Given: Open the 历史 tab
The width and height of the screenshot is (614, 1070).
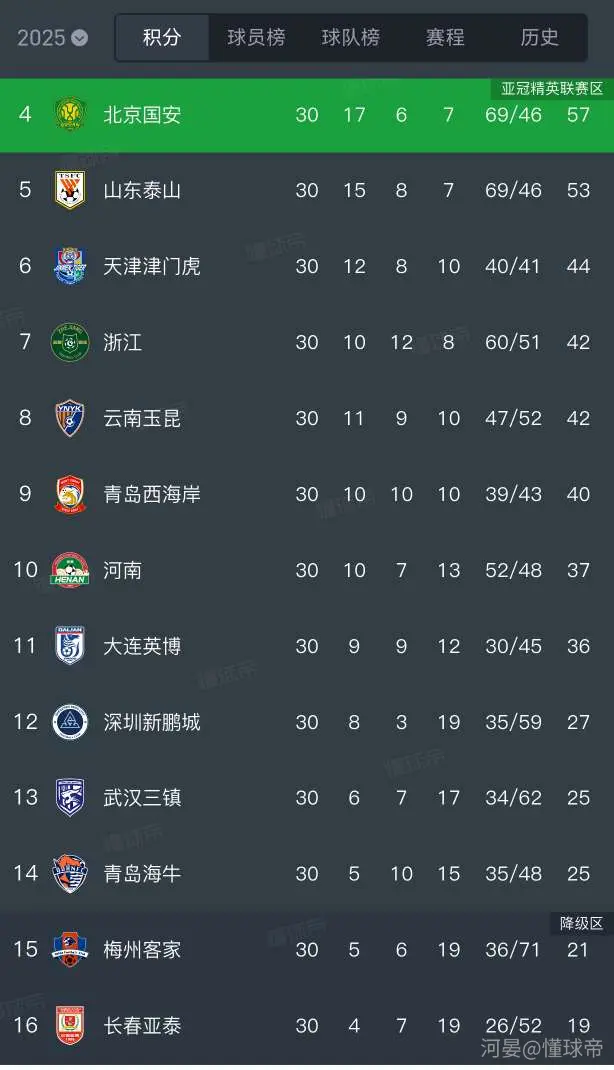Looking at the screenshot, I should [x=539, y=37].
